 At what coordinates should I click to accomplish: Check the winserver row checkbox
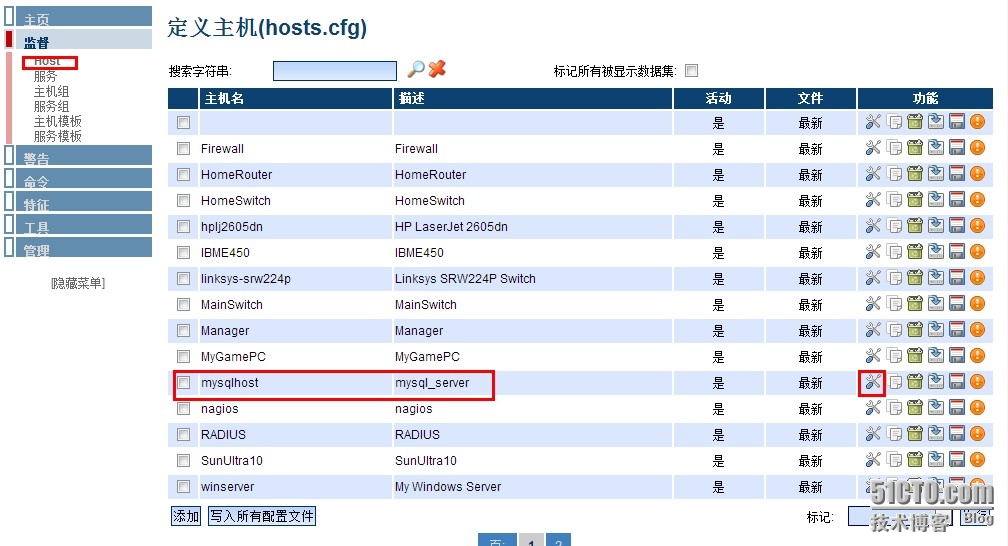[184, 486]
